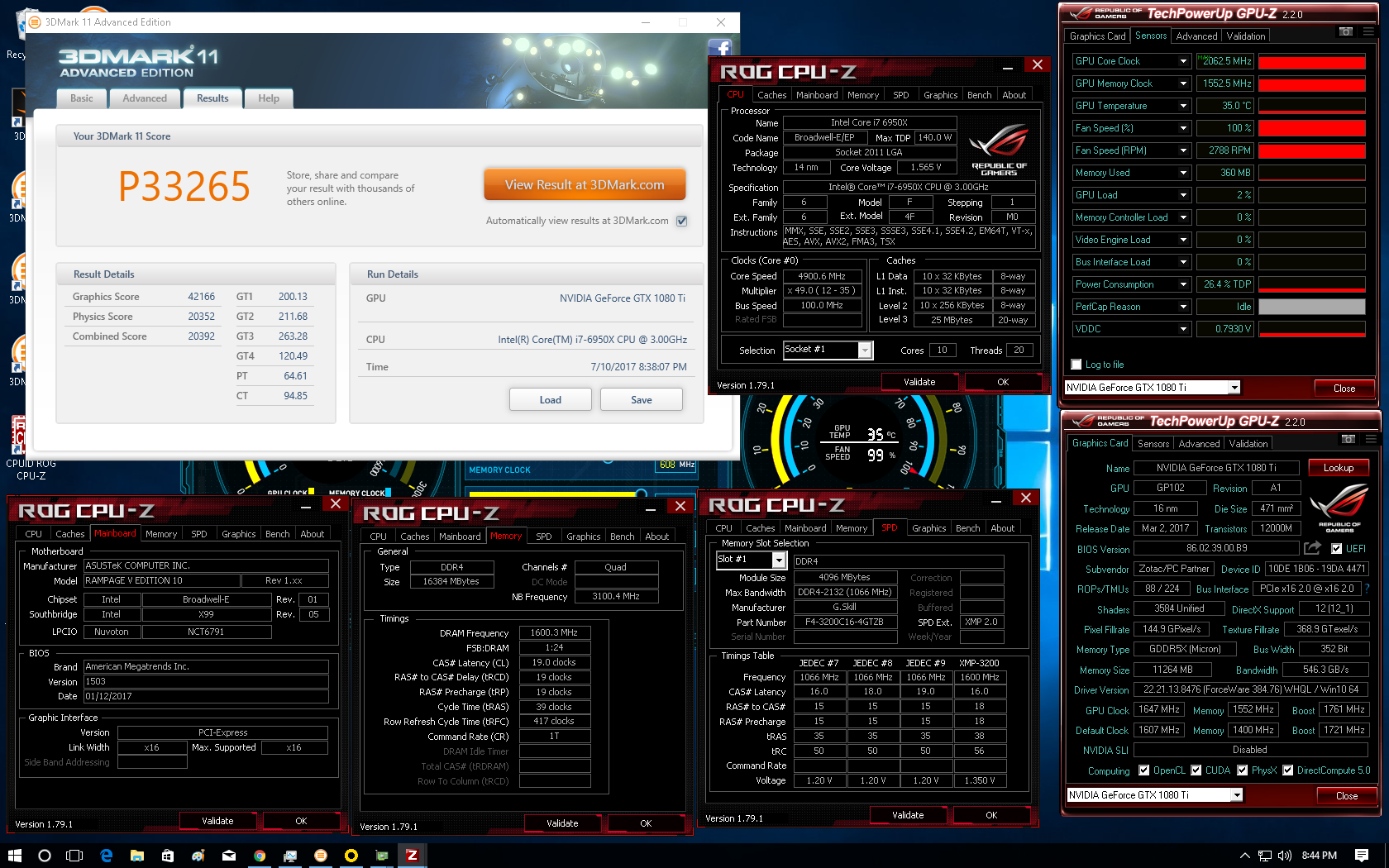Viewport: 1389px width, 868px height.
Task: Open Microsoft Store from taskbar
Action: 168,856
